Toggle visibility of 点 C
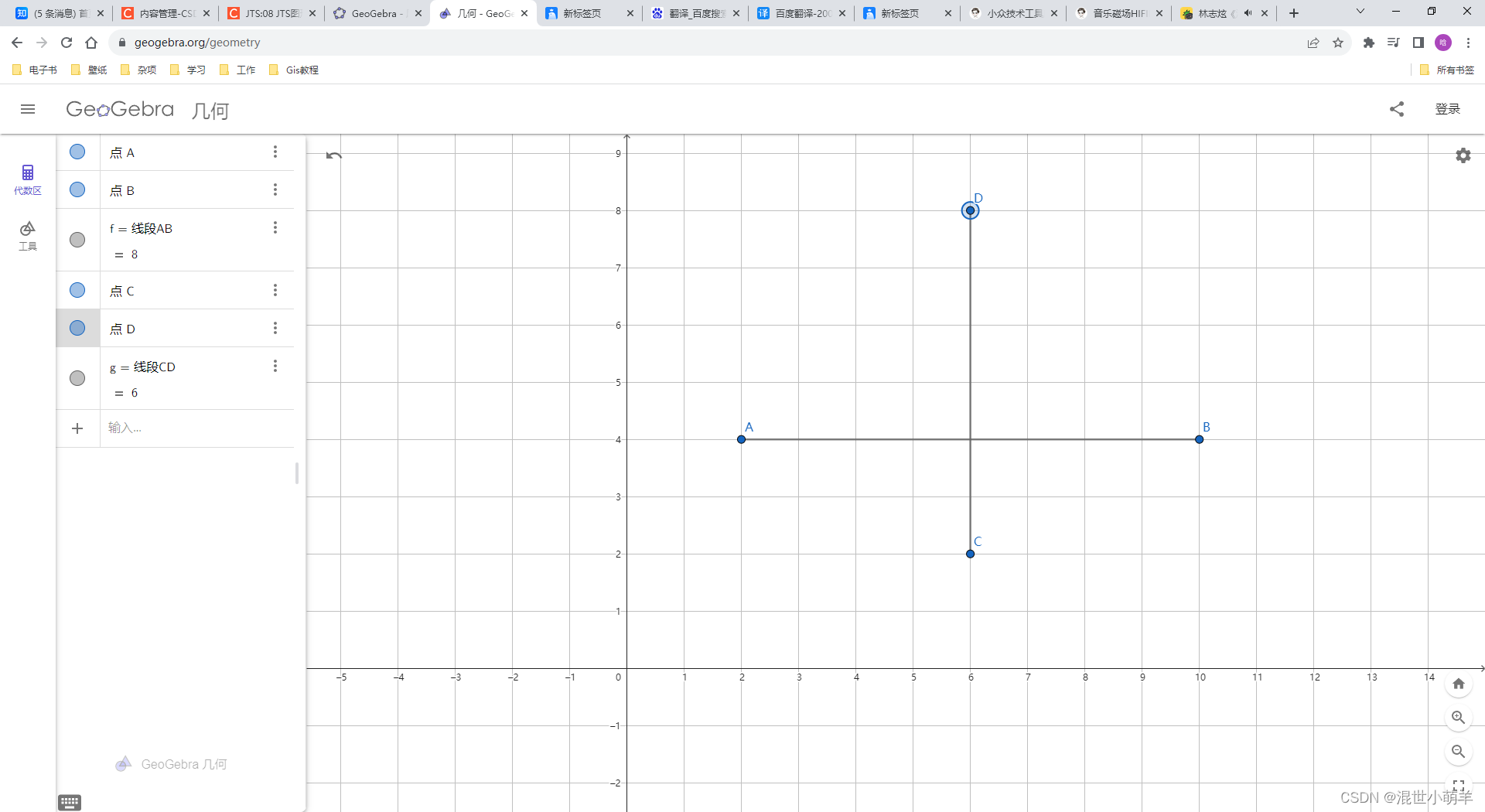Screen dimensions: 1485x812 click(x=77, y=290)
